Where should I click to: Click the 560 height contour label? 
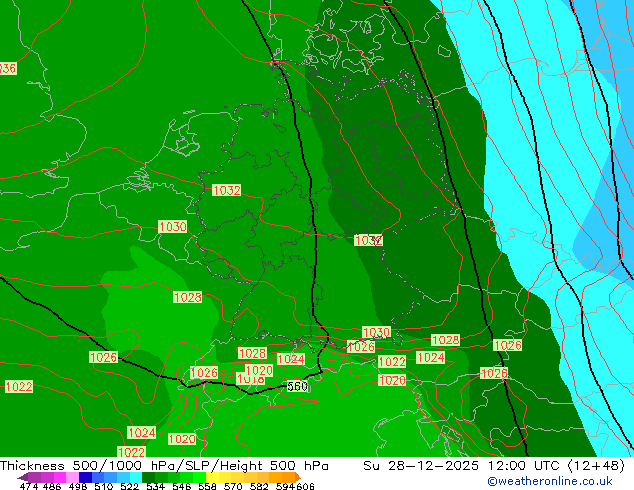click(297, 386)
